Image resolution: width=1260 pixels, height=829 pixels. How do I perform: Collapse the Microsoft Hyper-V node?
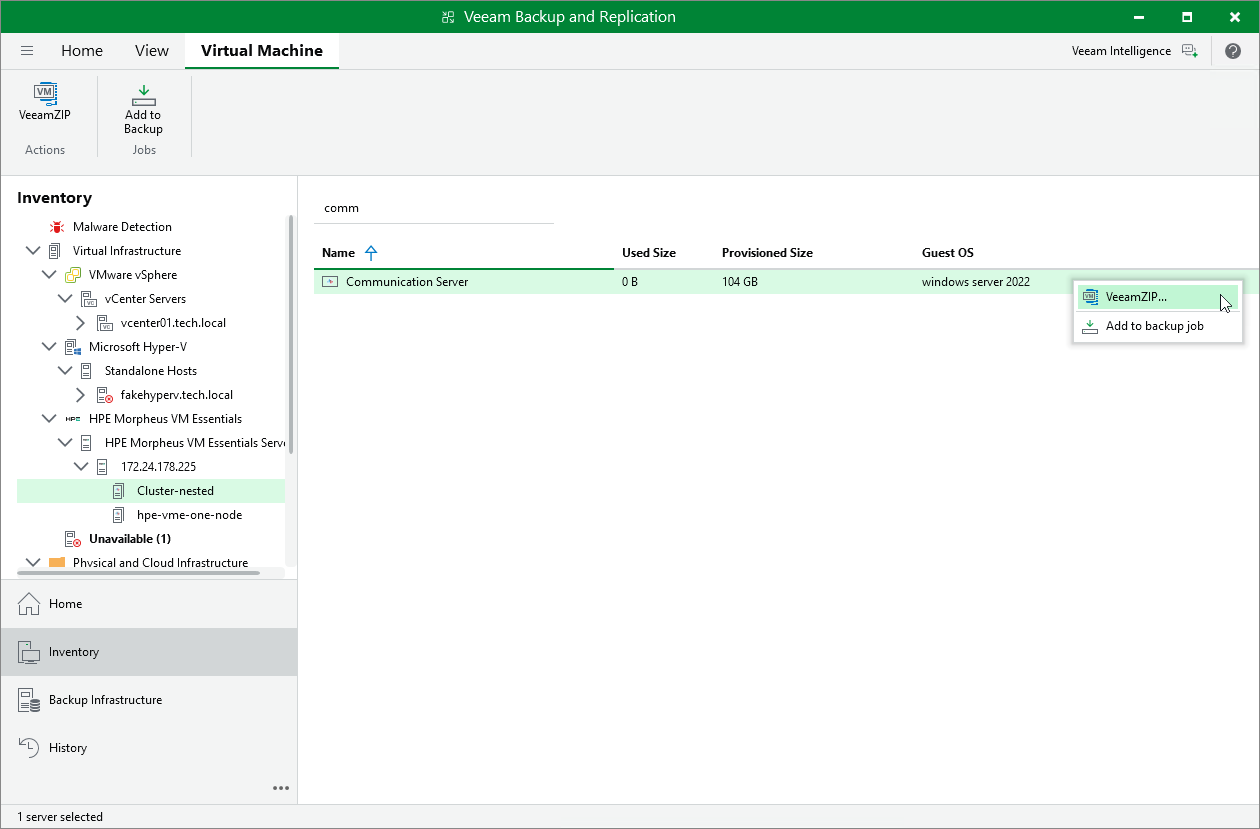pyautogui.click(x=49, y=347)
